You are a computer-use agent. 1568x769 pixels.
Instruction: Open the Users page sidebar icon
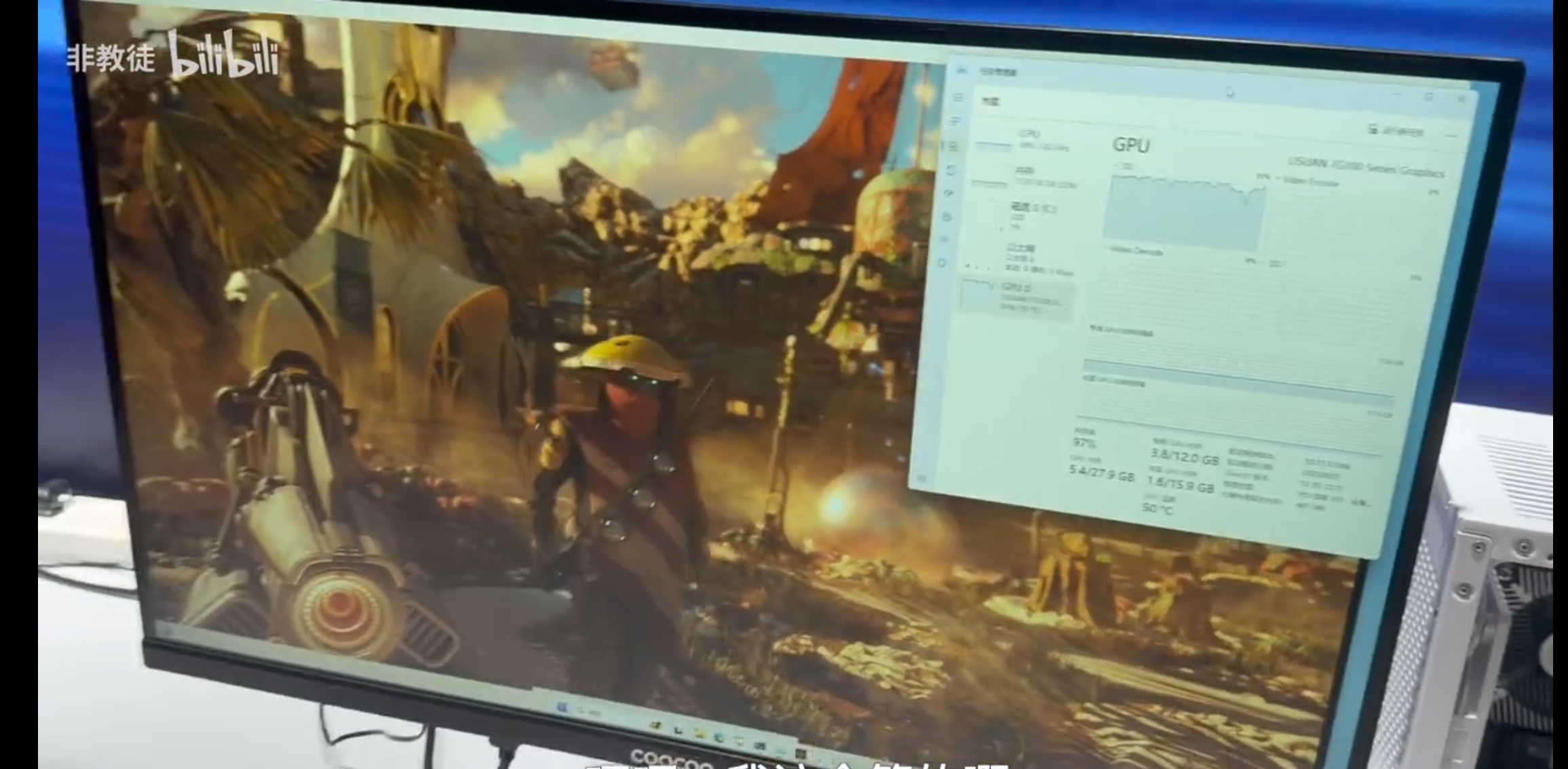point(947,217)
